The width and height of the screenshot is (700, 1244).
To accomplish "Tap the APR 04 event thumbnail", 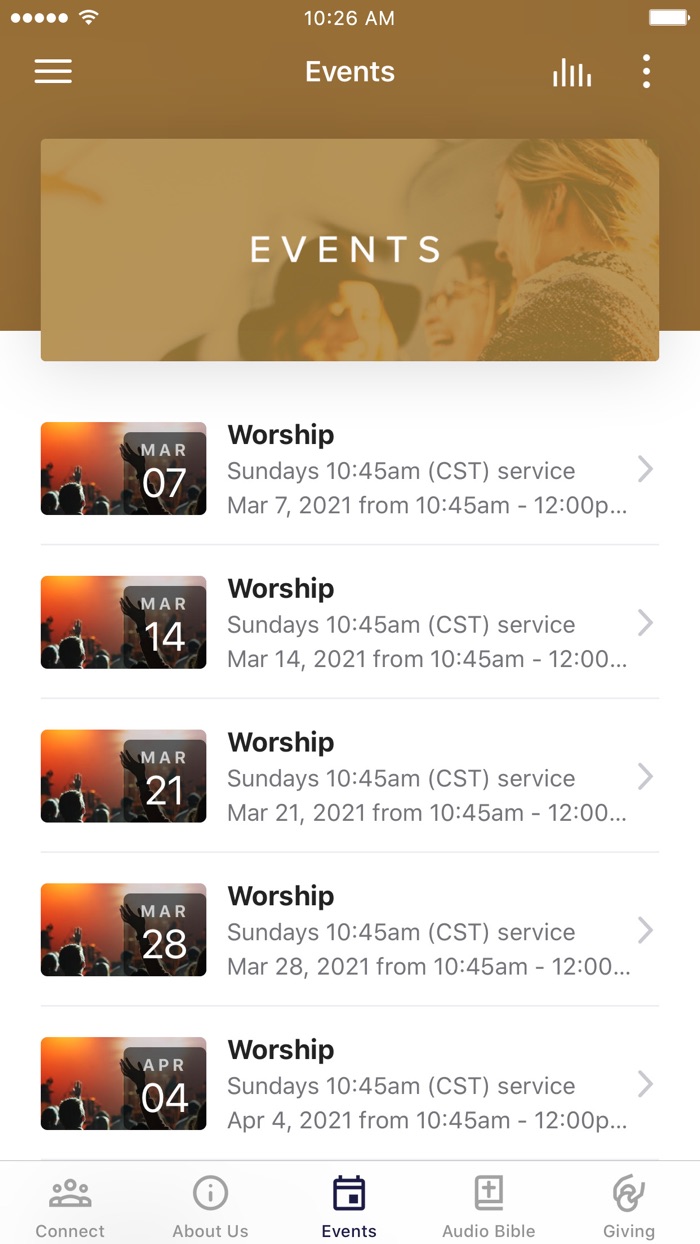I will click(x=123, y=1084).
